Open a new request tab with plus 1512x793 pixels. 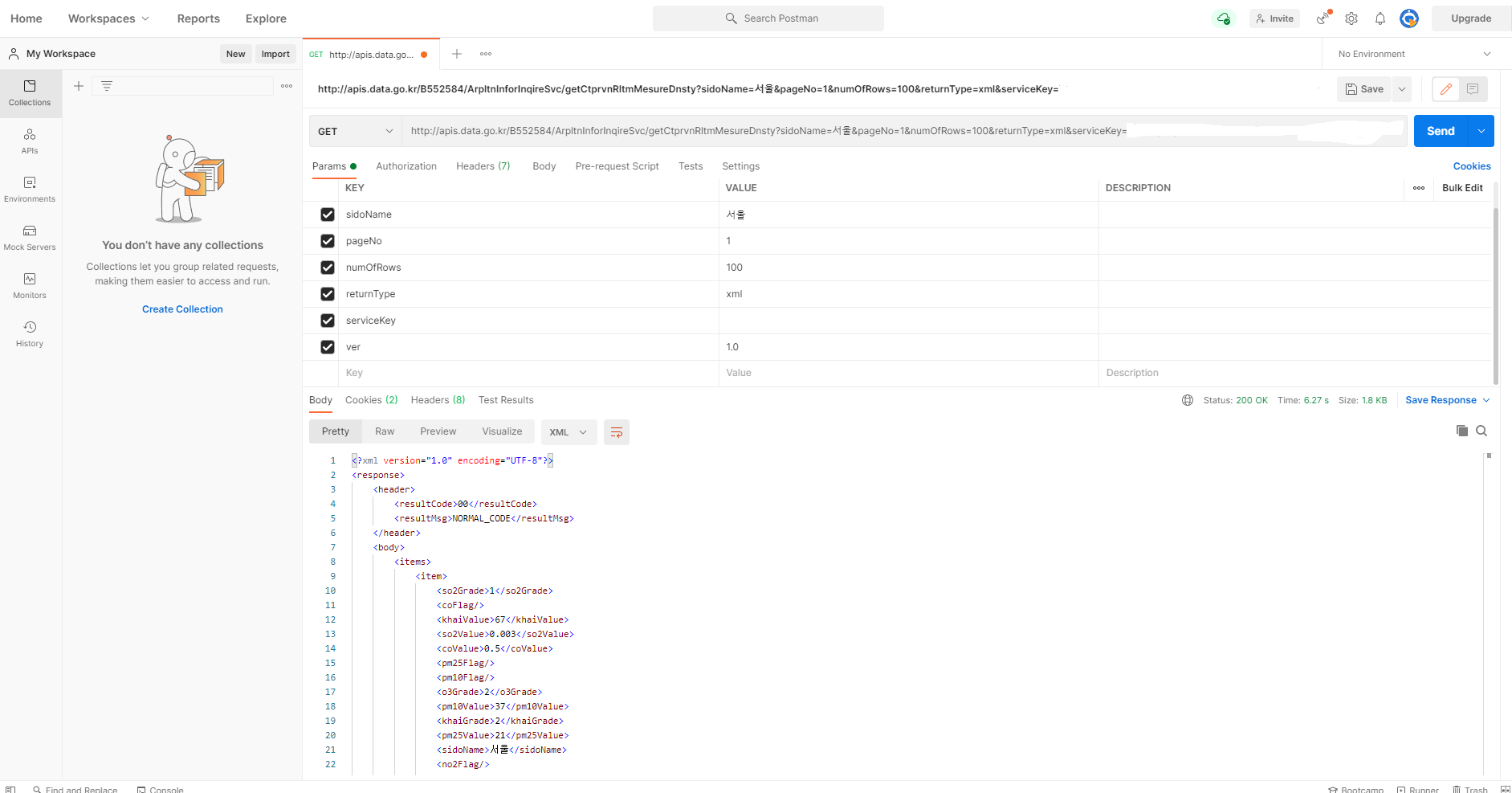tap(457, 54)
